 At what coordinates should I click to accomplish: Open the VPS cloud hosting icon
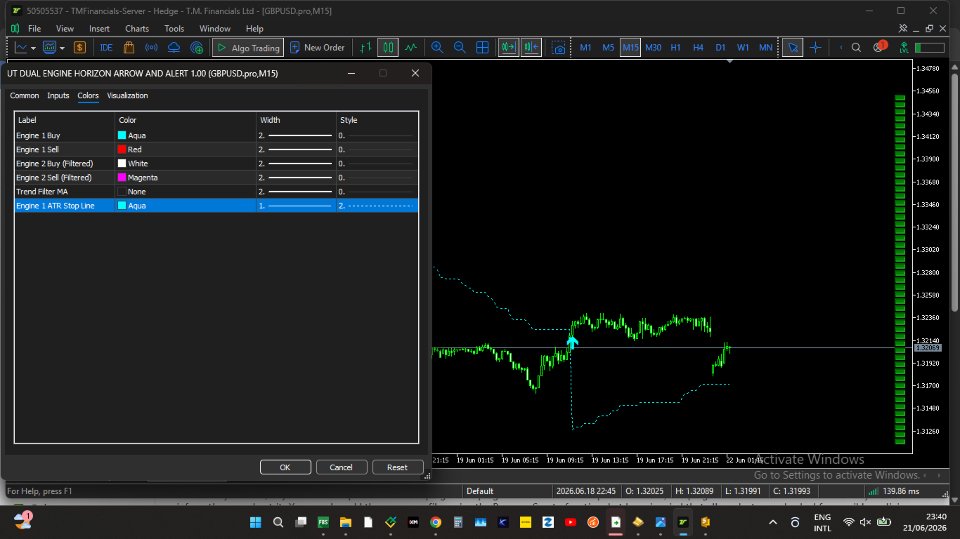(174, 47)
